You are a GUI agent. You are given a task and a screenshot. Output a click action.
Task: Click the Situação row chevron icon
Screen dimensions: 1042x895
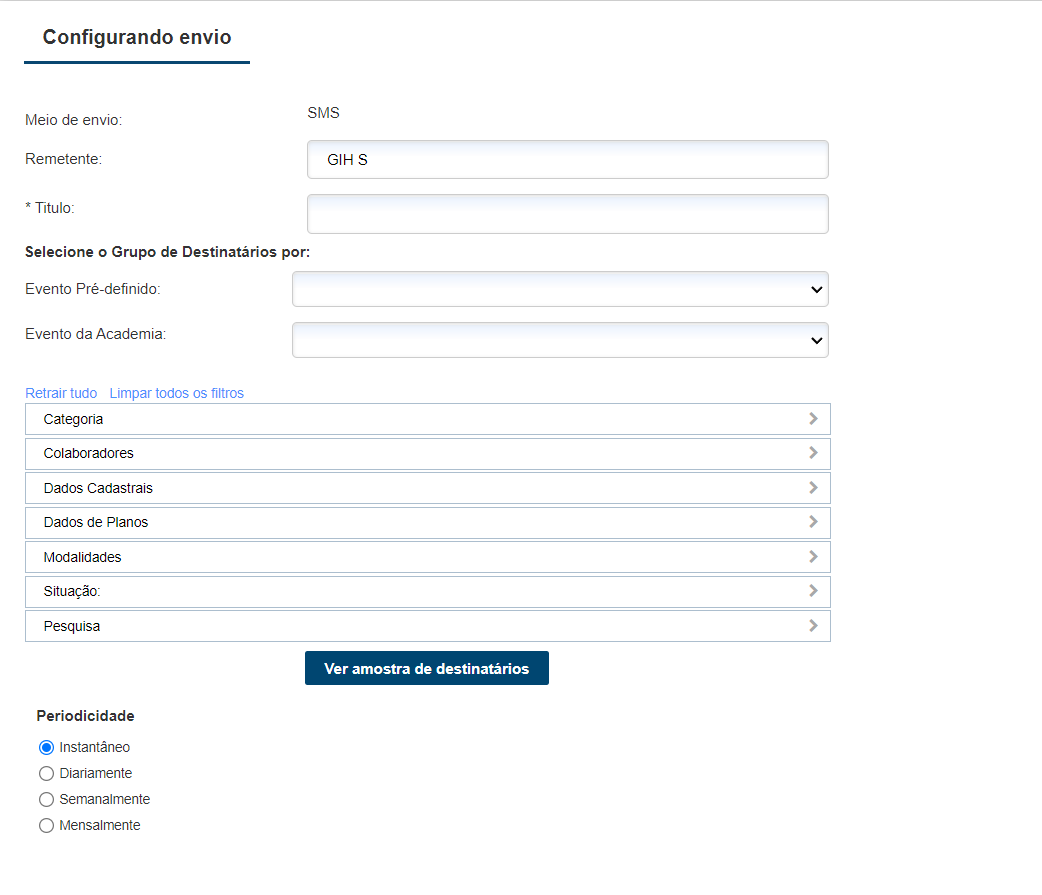[813, 591]
